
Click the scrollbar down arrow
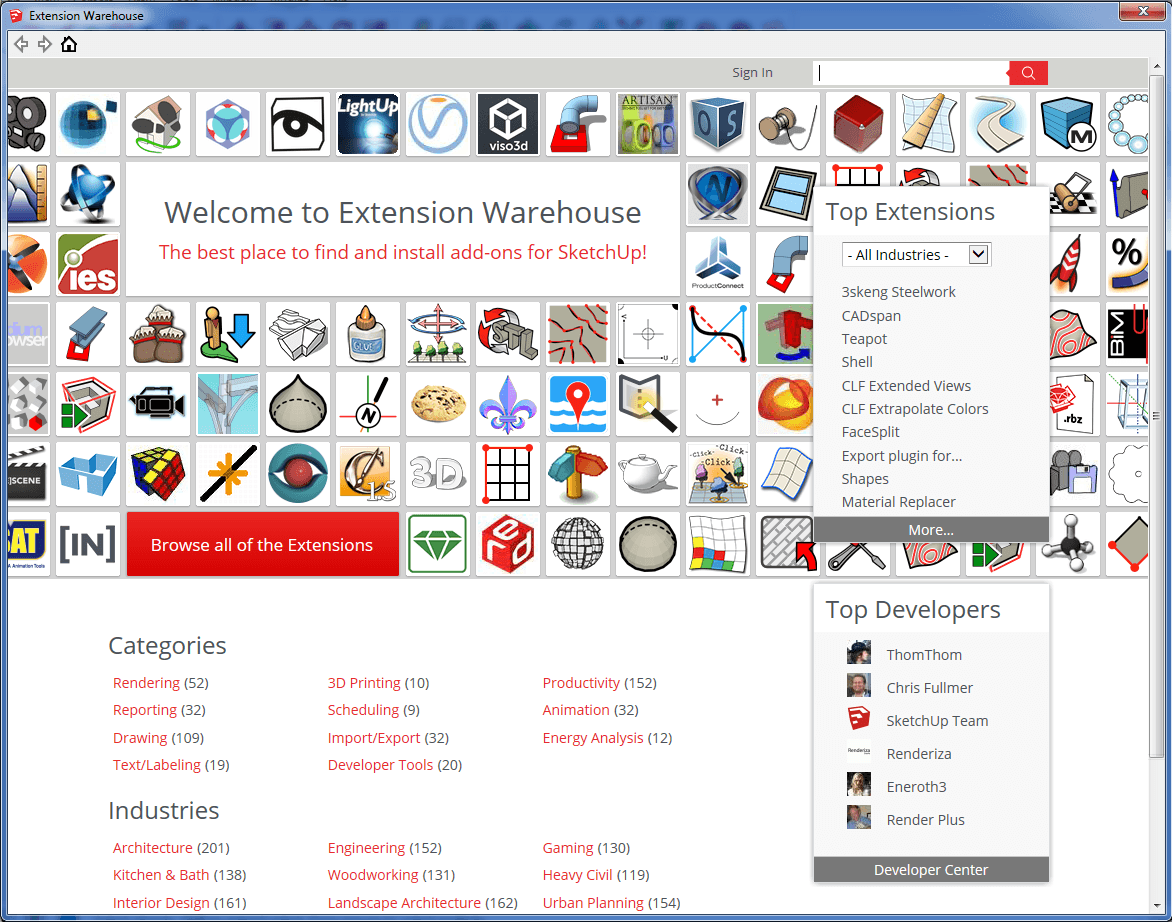[1157, 906]
